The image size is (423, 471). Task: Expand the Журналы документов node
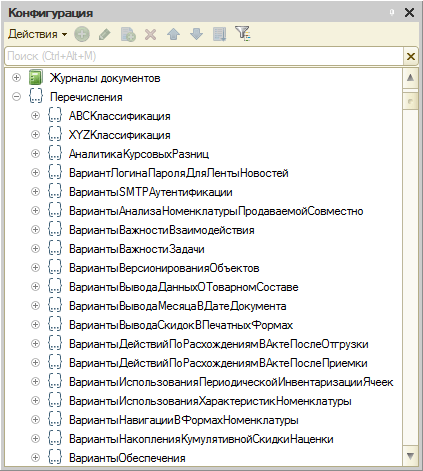coord(16,78)
